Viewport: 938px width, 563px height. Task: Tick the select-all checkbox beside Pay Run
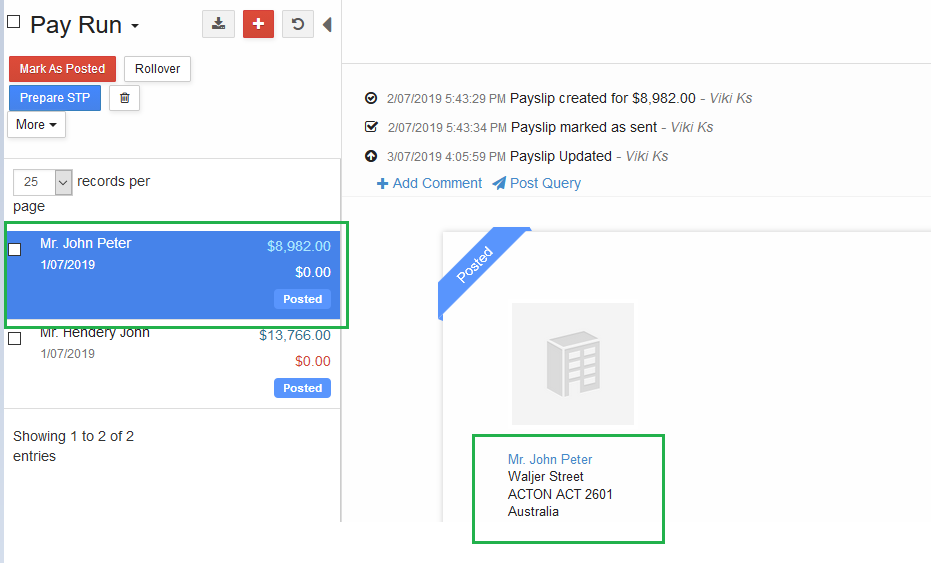click(x=14, y=22)
